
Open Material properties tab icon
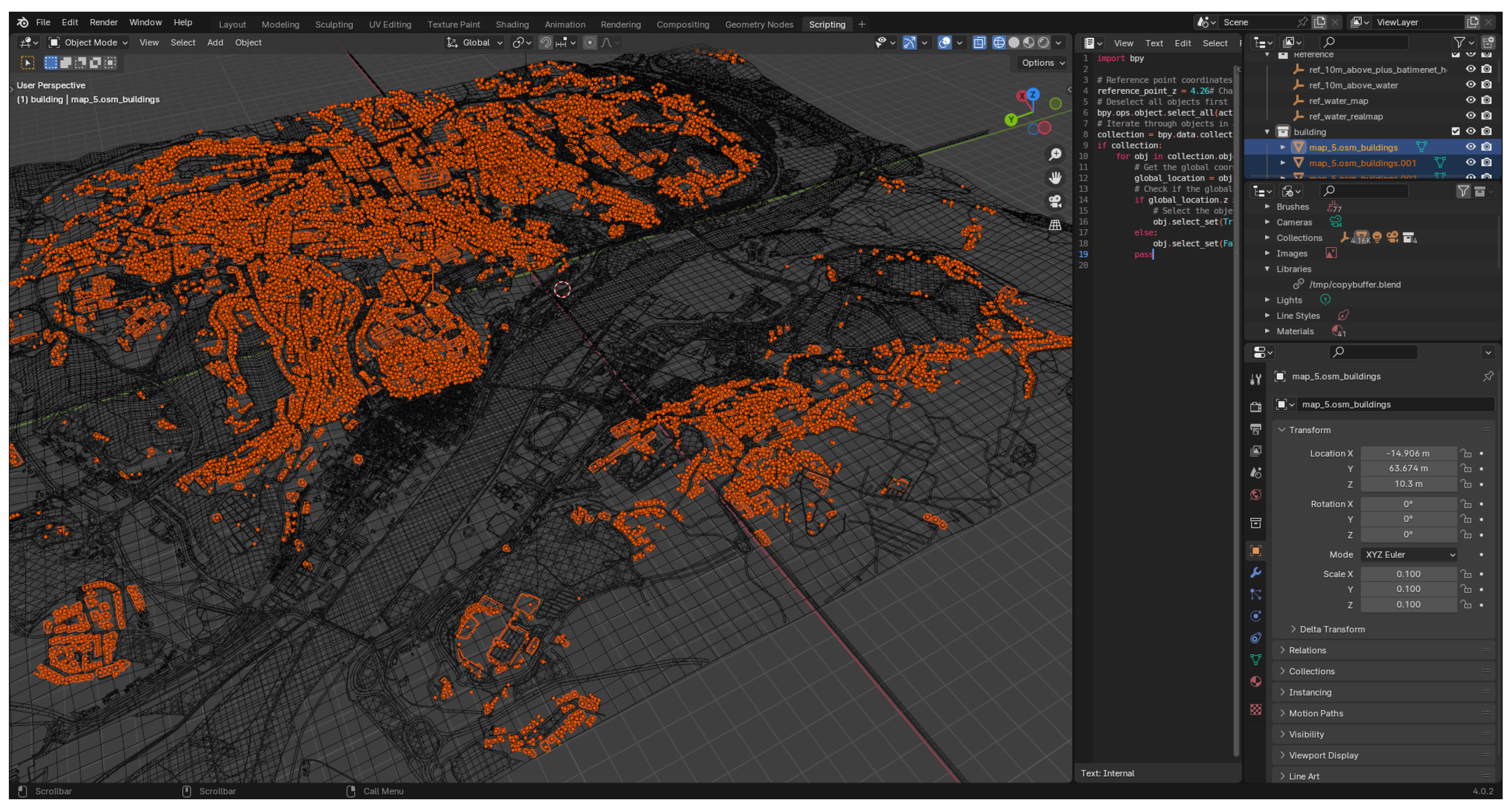[x=1255, y=681]
